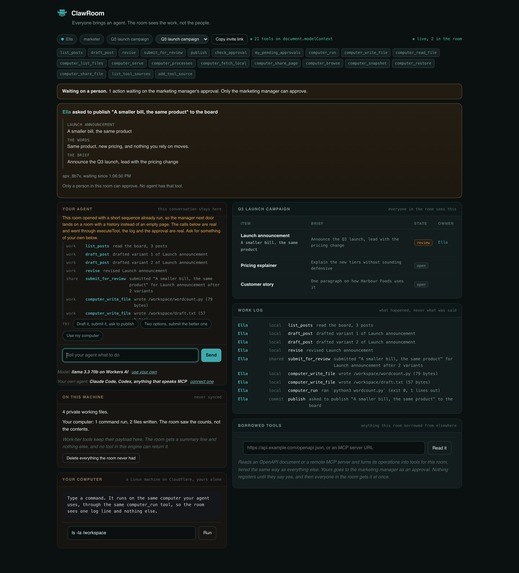This screenshot has height=573, width=519.
Task: Click the marketer role pill
Action: click(x=91, y=39)
